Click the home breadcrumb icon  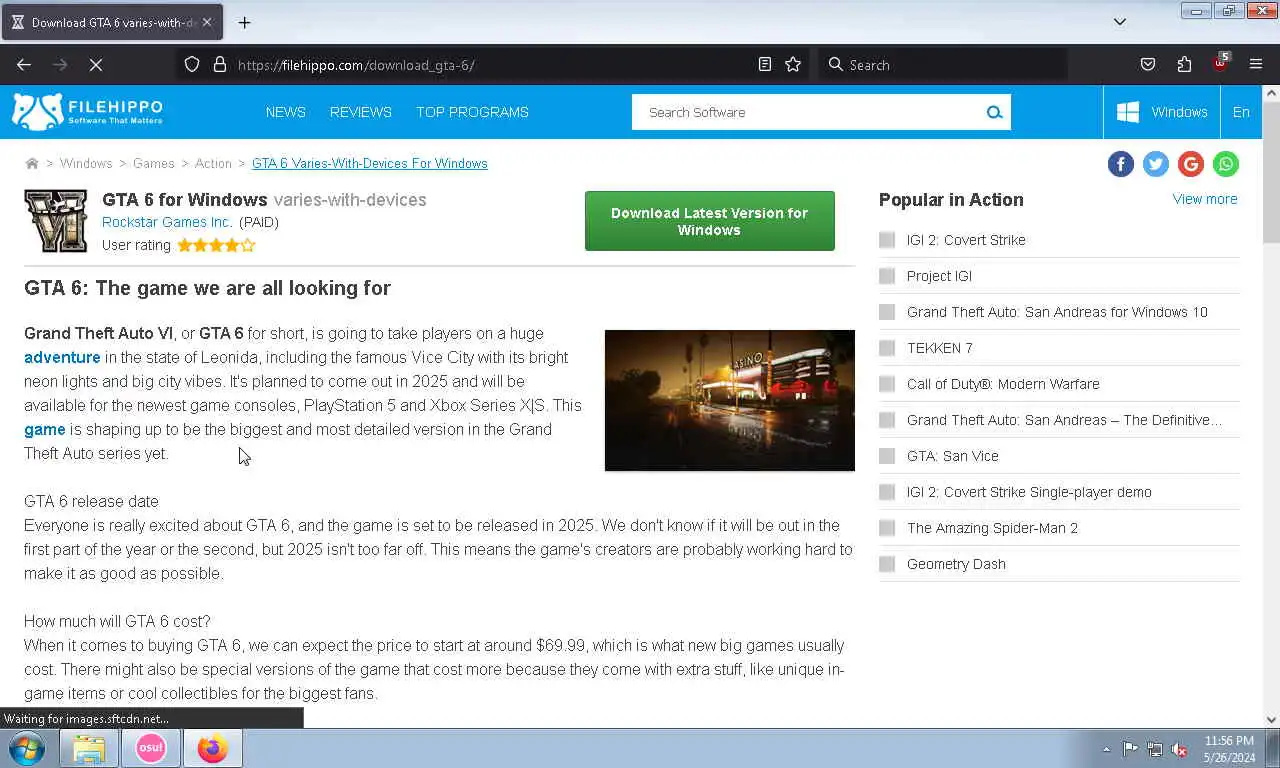tap(32, 163)
